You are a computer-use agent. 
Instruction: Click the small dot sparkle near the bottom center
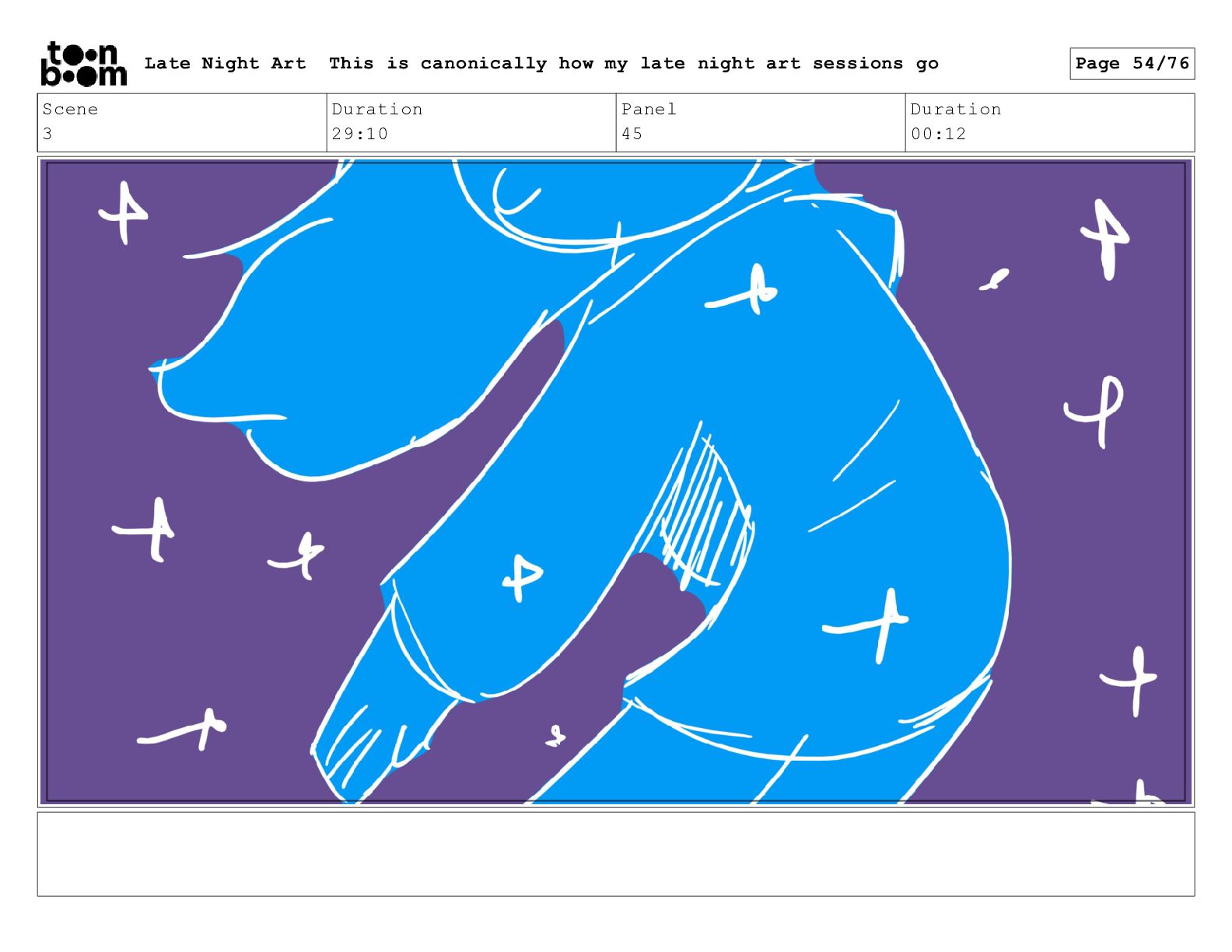(x=555, y=736)
